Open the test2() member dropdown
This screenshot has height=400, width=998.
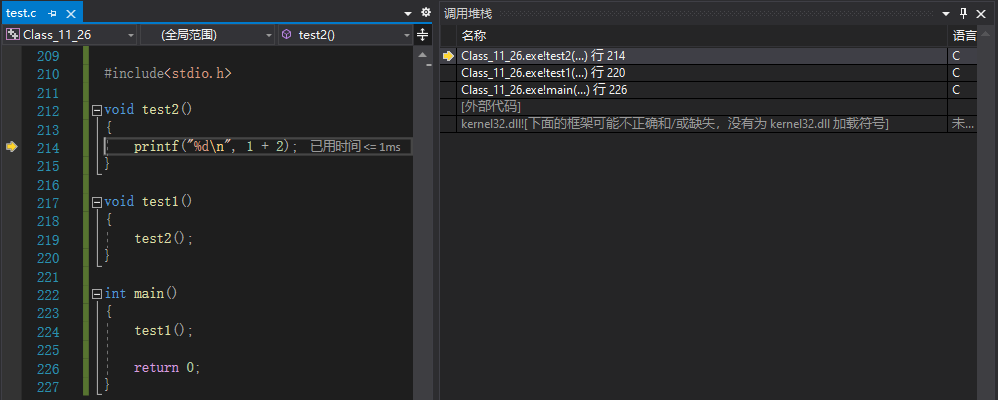346,35
